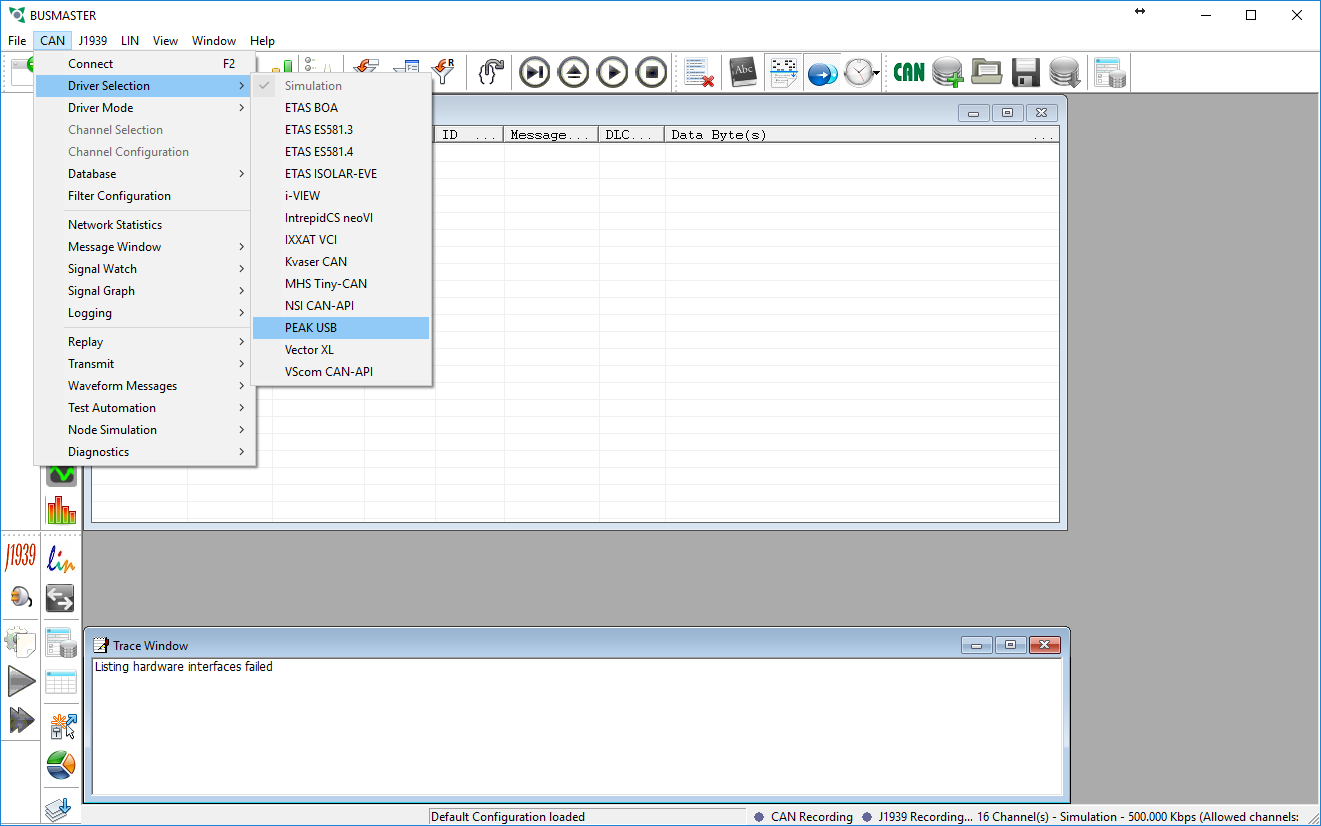Viewport: 1321px width, 826px height.
Task: Click the filter funnel with R icon
Action: (443, 72)
